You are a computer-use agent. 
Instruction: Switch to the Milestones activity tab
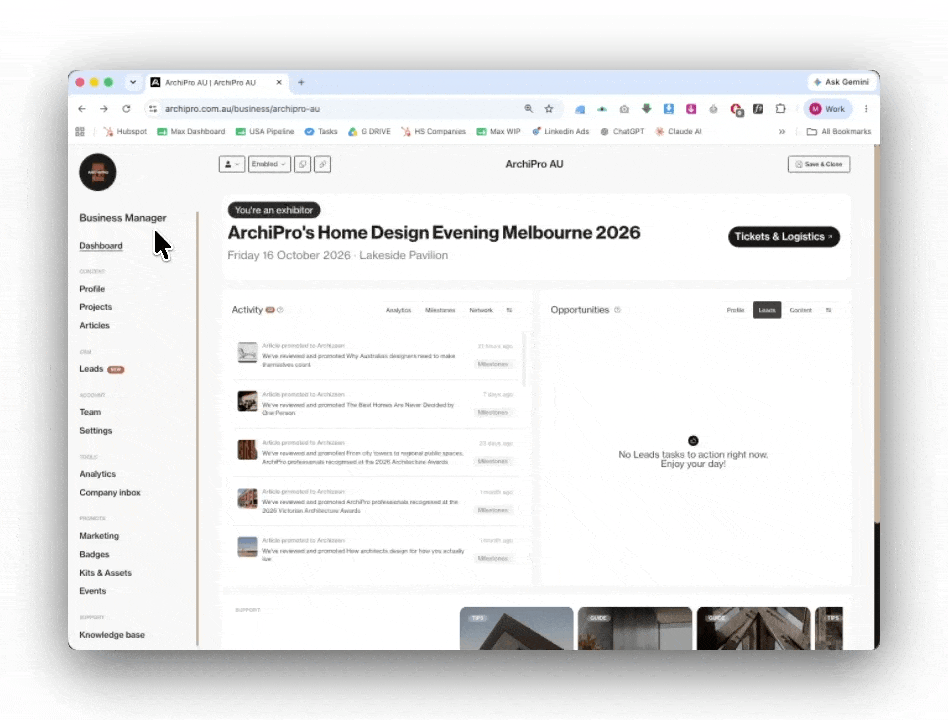440,310
